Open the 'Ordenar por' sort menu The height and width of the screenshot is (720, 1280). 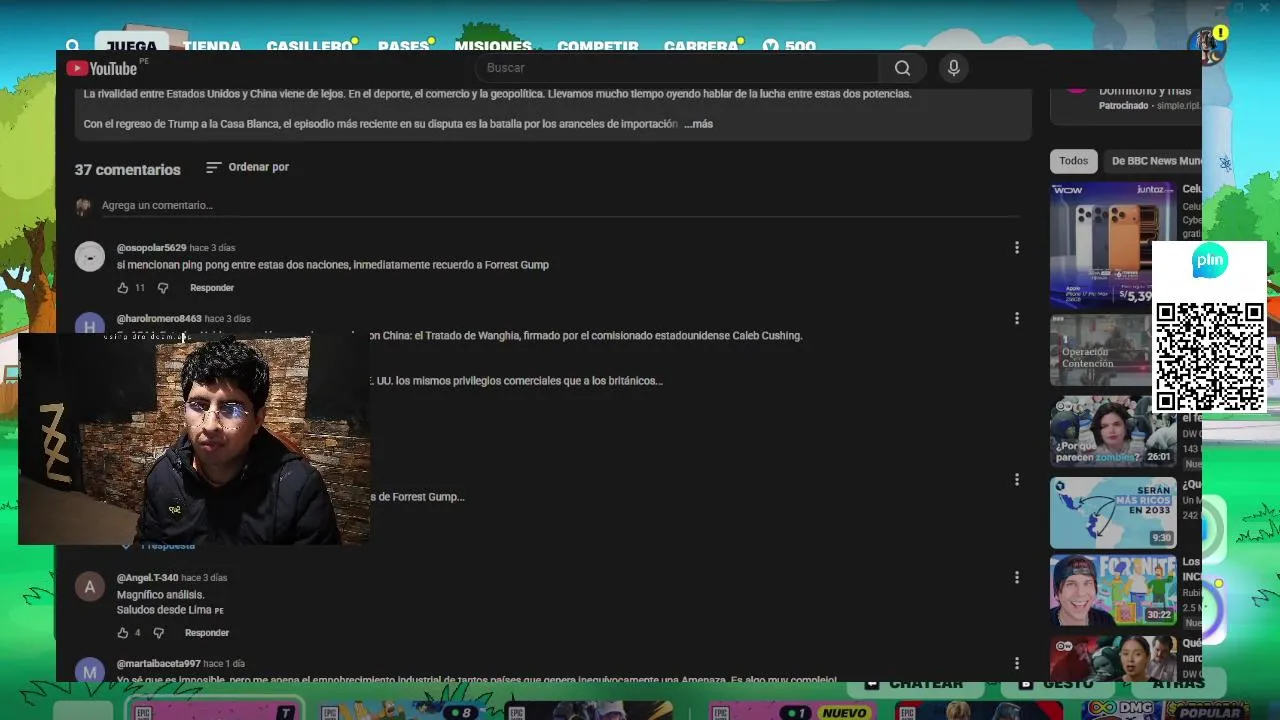[247, 167]
